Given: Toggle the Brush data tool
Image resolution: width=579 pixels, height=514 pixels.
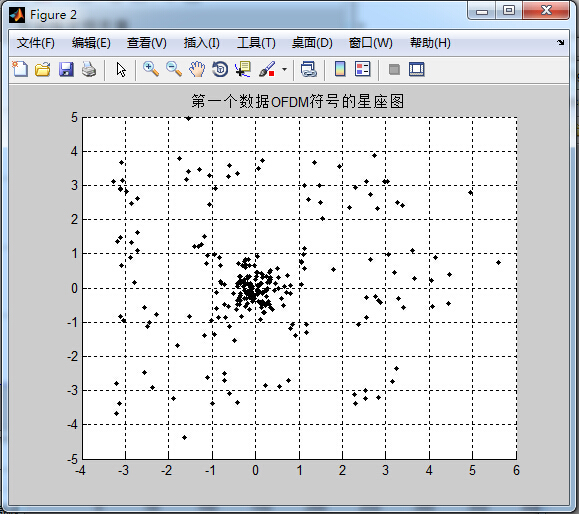Looking at the screenshot, I should coord(267,69).
